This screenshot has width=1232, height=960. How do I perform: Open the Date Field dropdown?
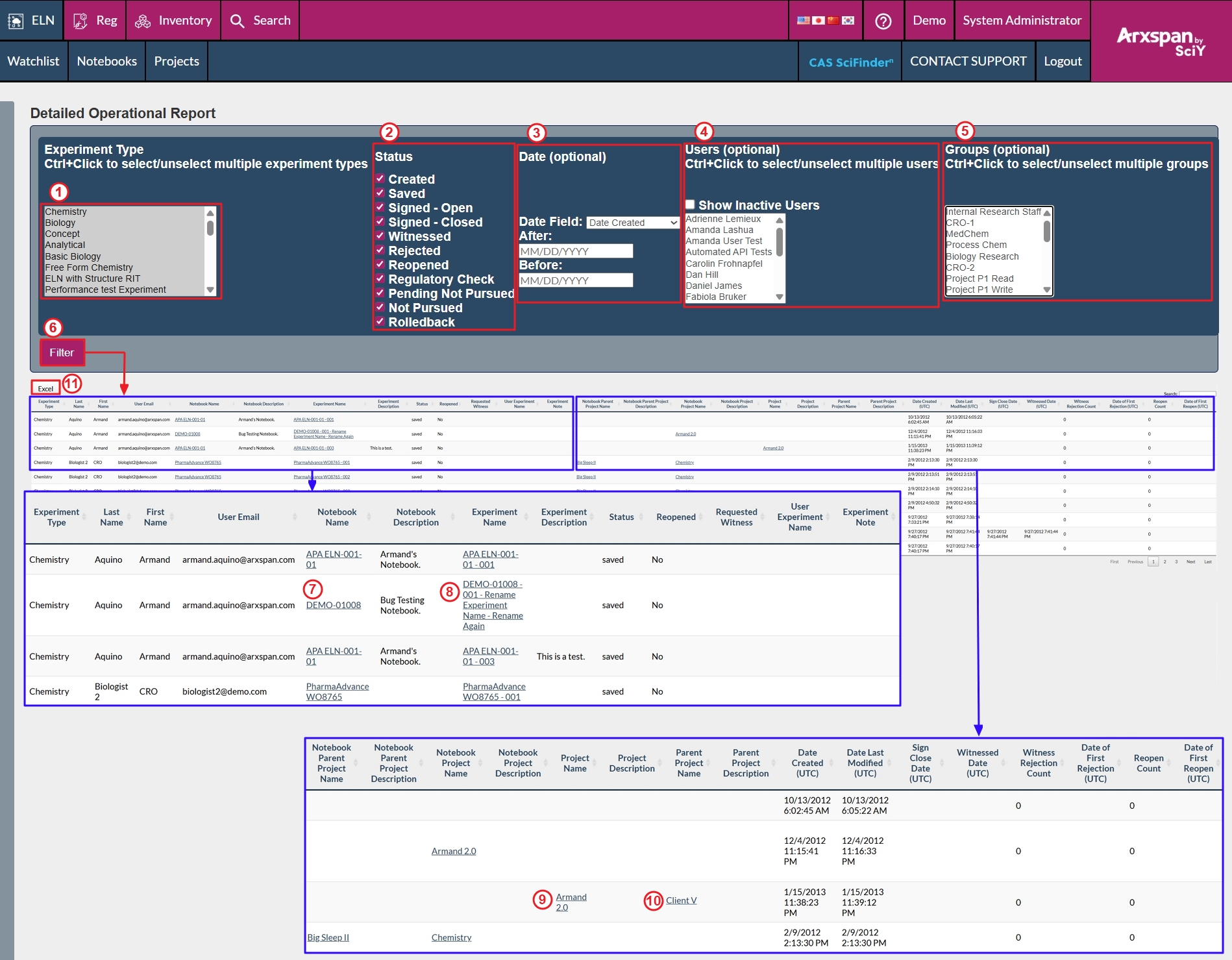pos(632,223)
